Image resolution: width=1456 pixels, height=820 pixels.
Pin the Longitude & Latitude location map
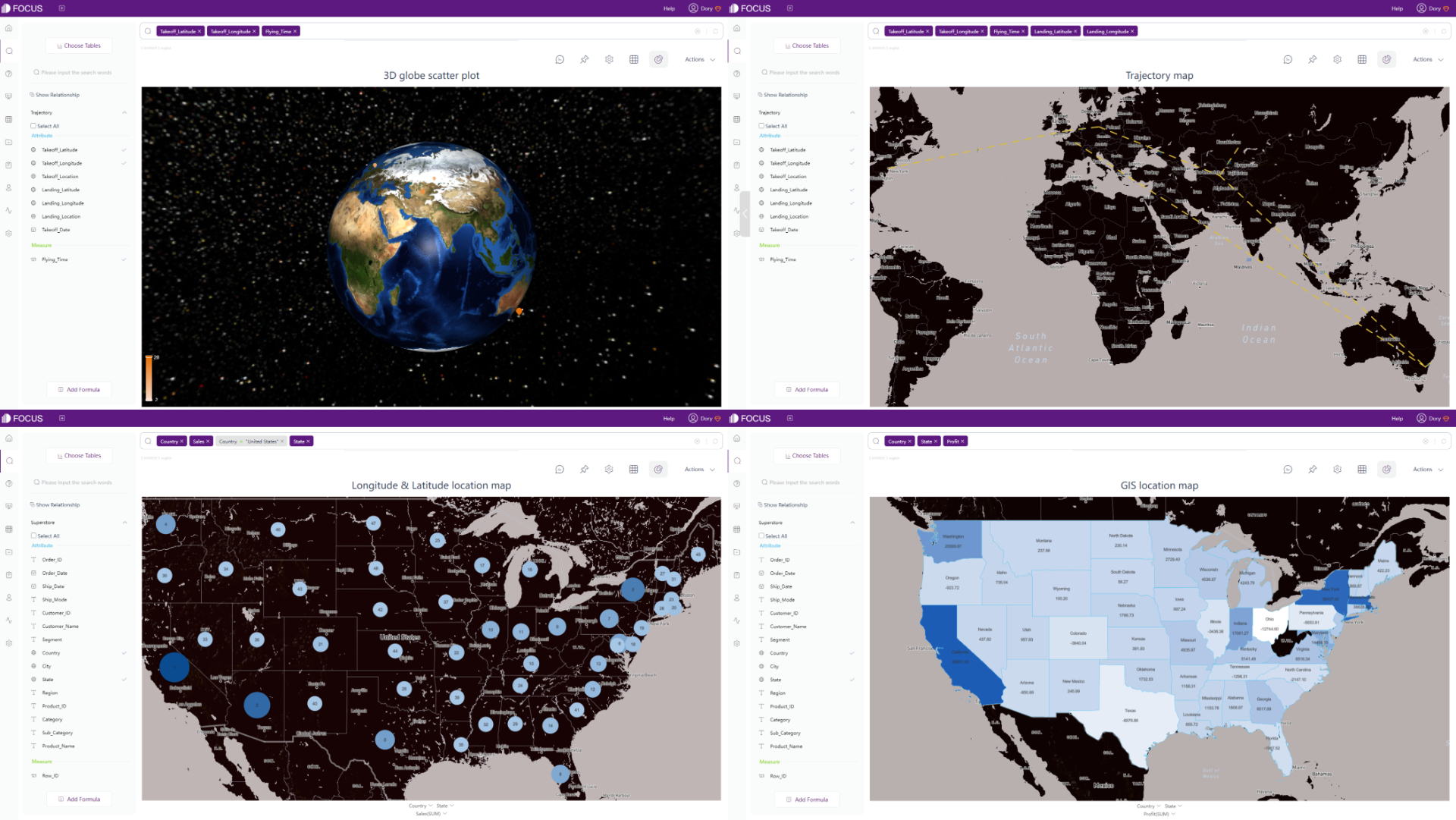tap(585, 470)
